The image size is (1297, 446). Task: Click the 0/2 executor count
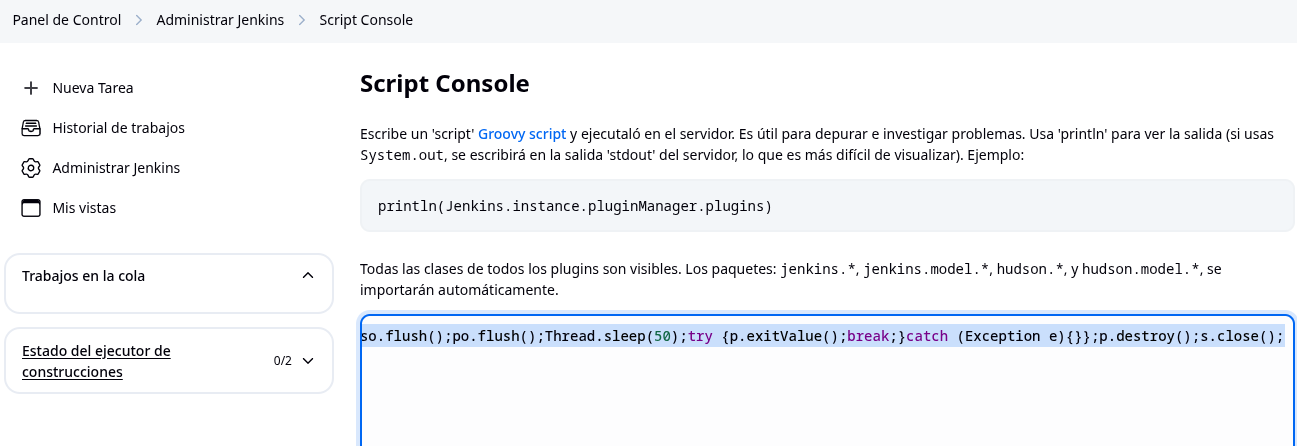(x=282, y=361)
